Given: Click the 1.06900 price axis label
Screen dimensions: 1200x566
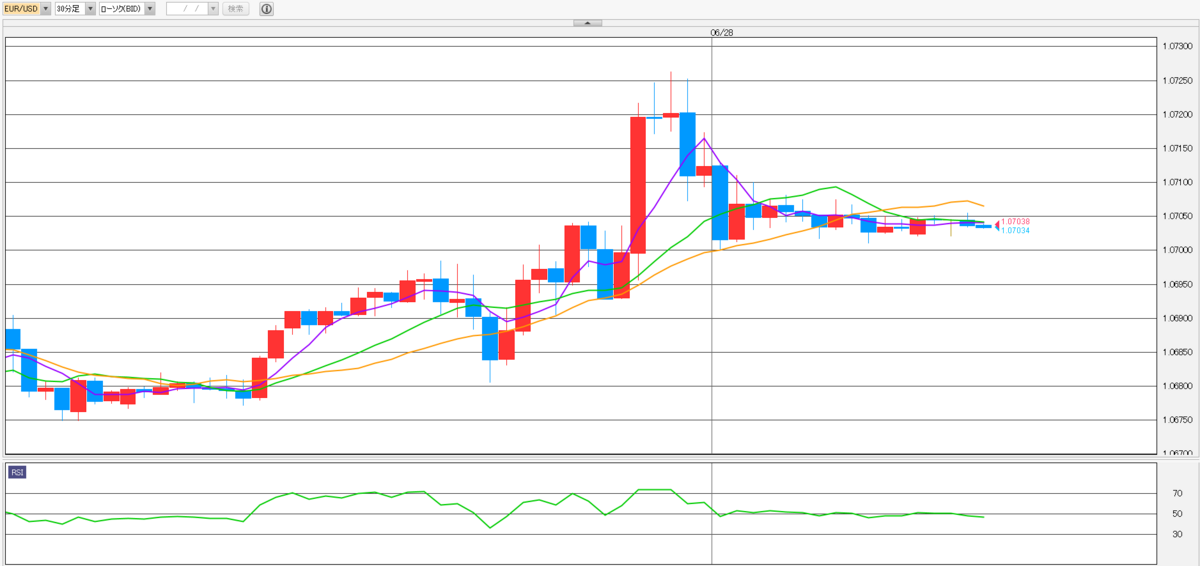Looking at the screenshot, I should click(x=1177, y=318).
